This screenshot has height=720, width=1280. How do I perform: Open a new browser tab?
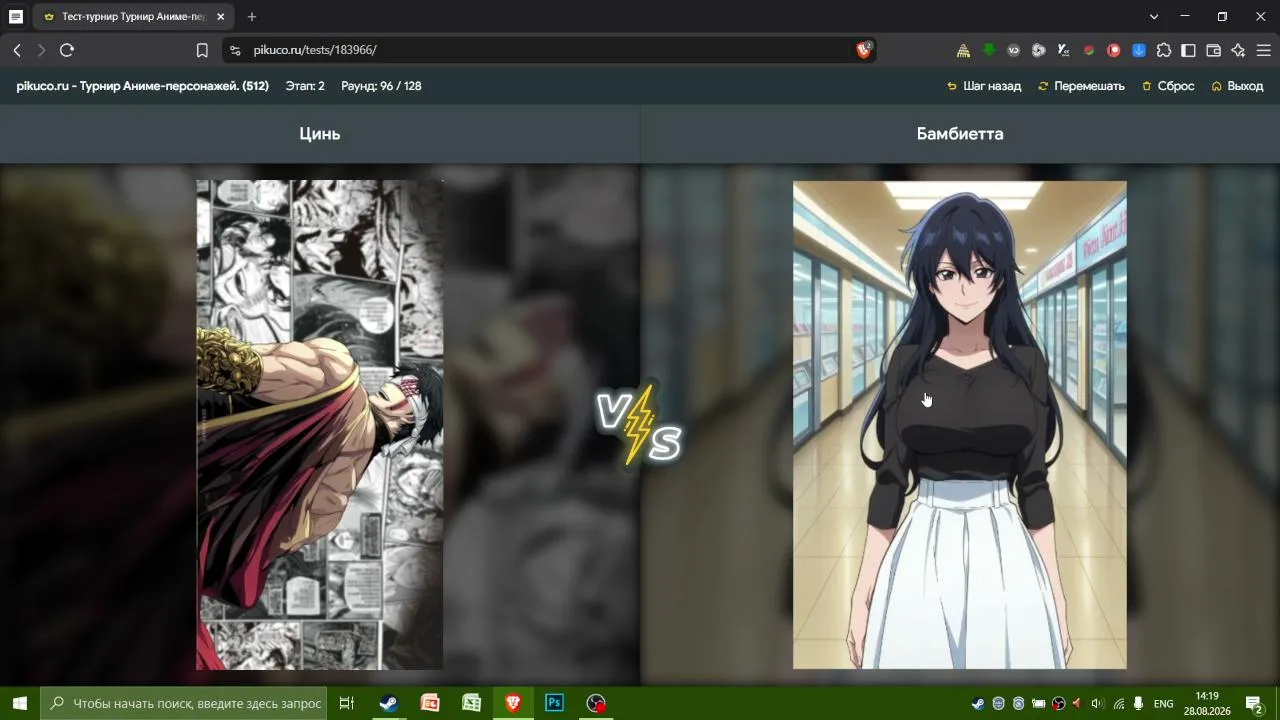[x=252, y=17]
